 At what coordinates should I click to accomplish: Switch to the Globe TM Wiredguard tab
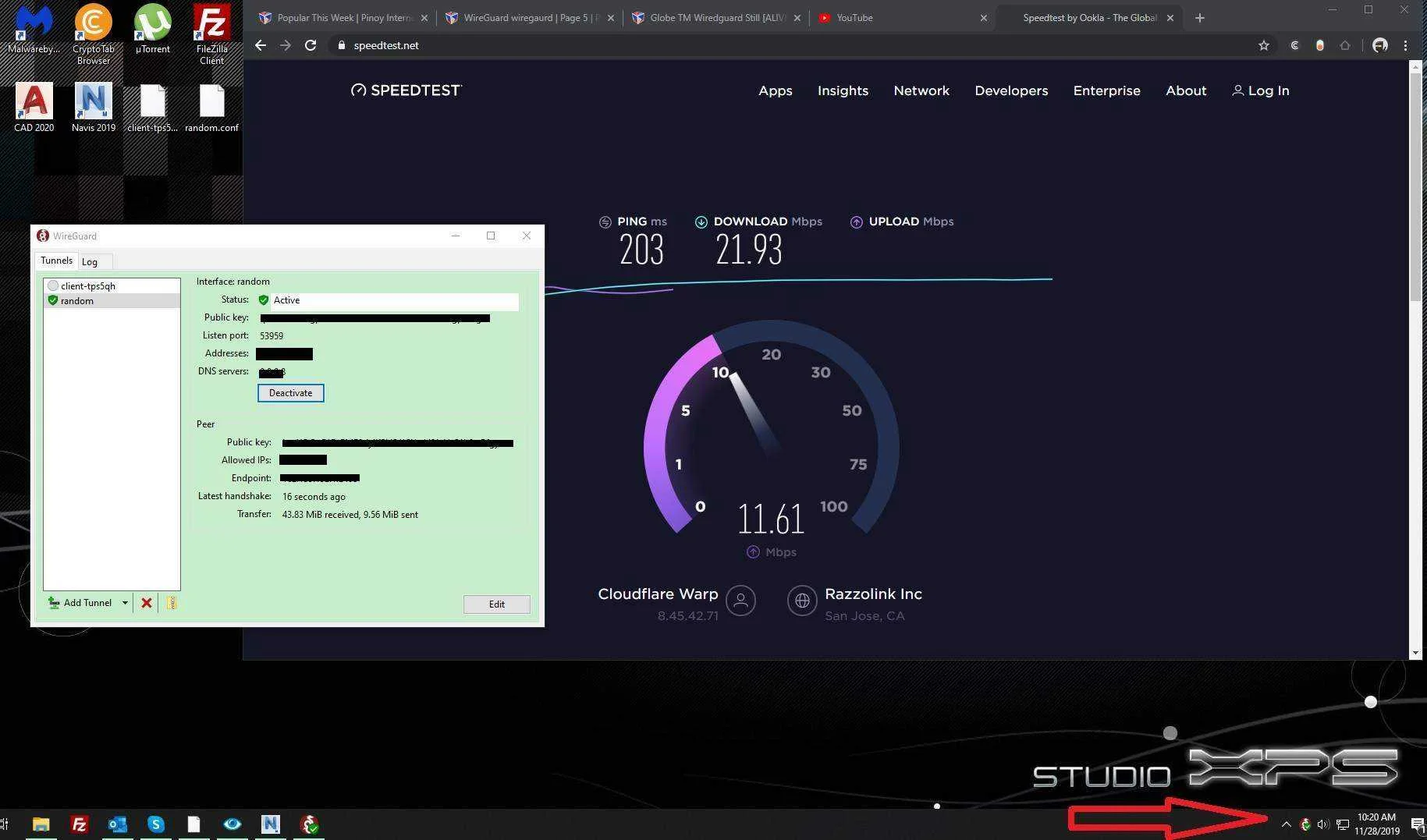(x=715, y=18)
